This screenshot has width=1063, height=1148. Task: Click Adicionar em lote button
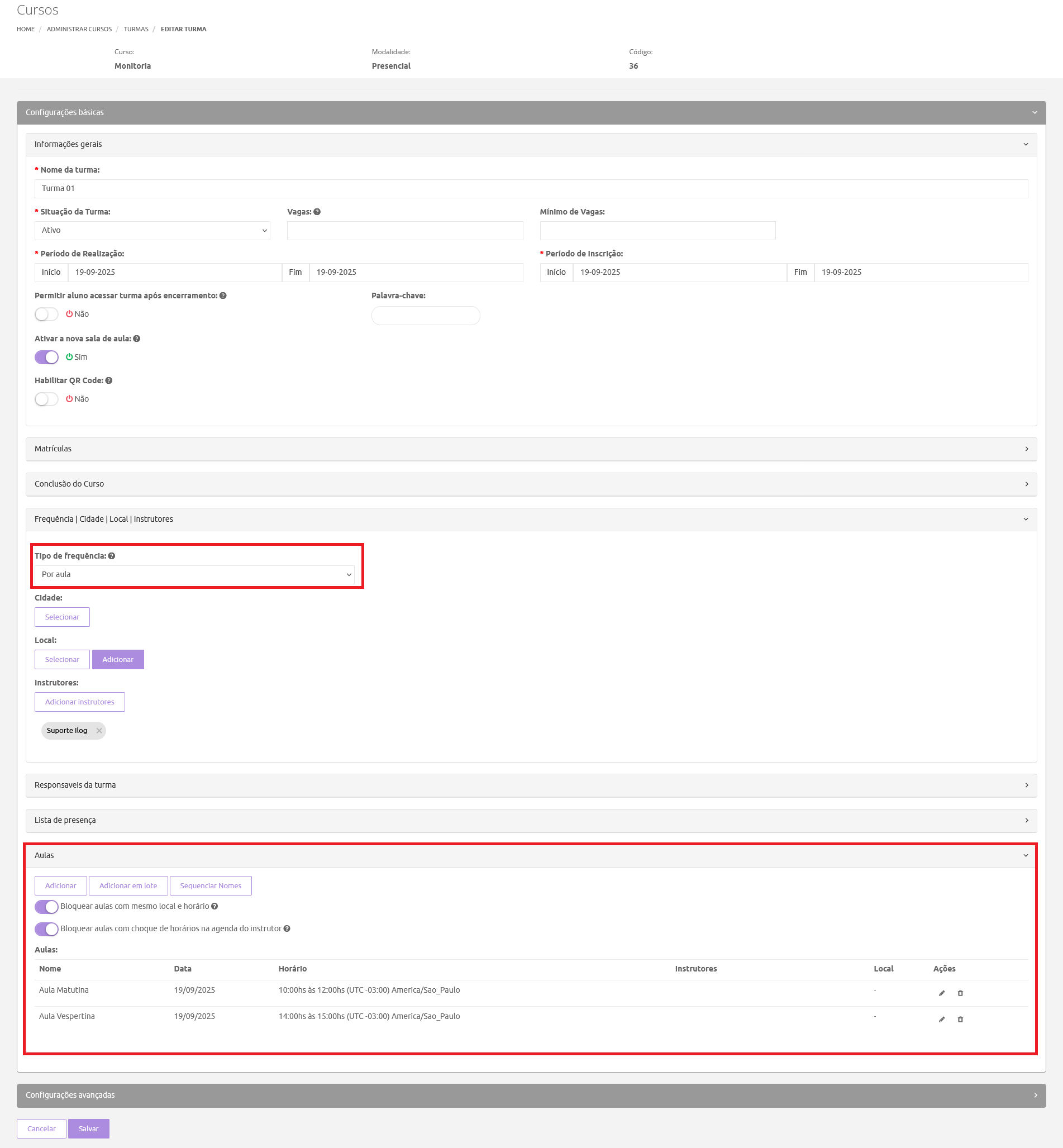tap(128, 886)
